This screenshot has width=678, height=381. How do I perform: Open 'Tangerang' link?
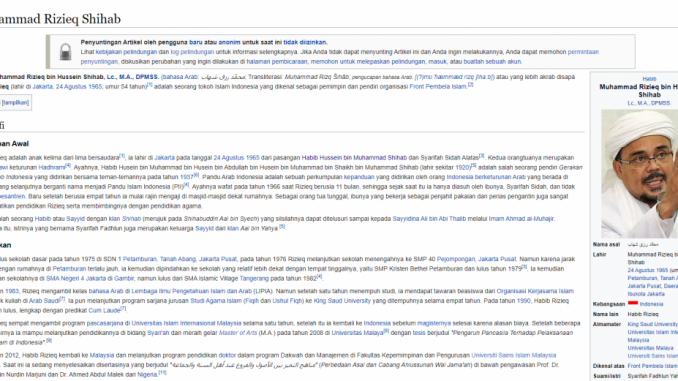[x=254, y=278]
